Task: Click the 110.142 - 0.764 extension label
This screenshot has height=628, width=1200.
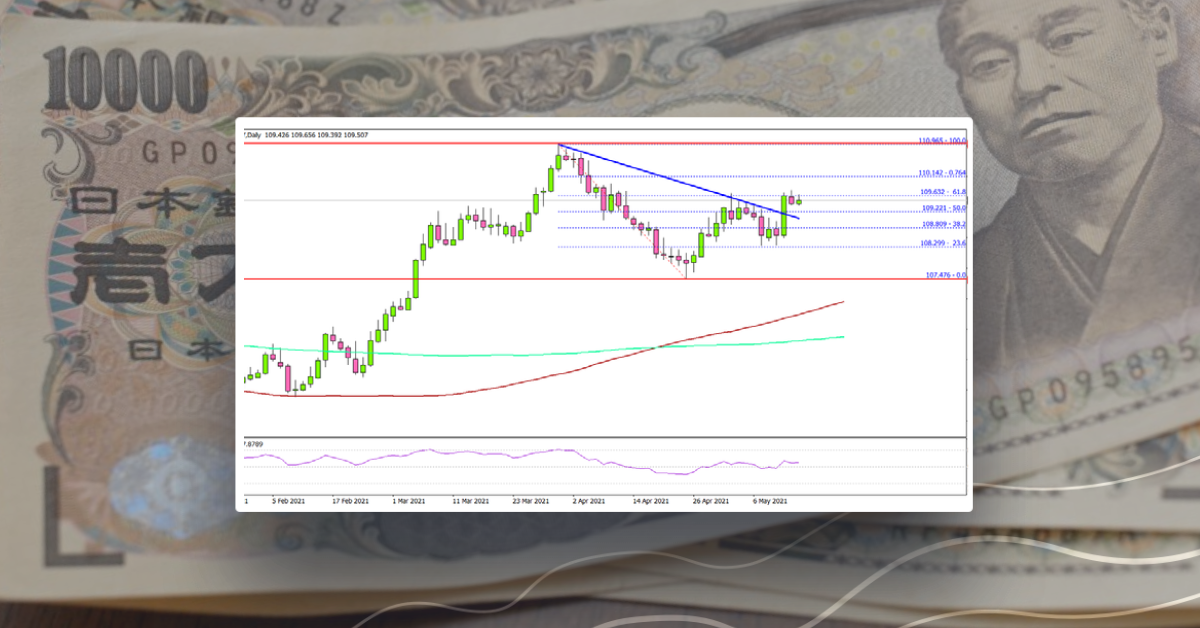Action: (941, 173)
